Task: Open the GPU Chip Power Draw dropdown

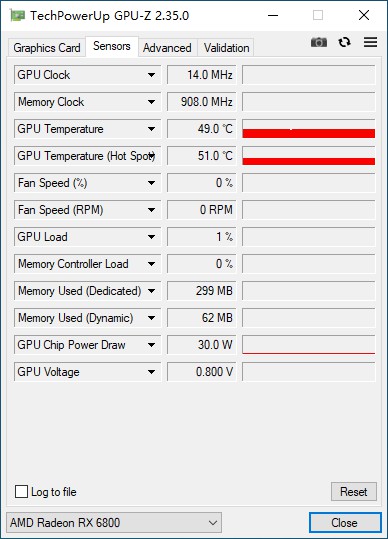Action: 151,345
